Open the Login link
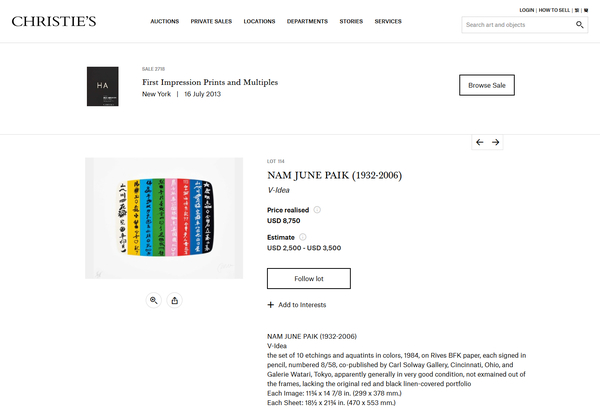The width and height of the screenshot is (600, 409). point(527,9)
